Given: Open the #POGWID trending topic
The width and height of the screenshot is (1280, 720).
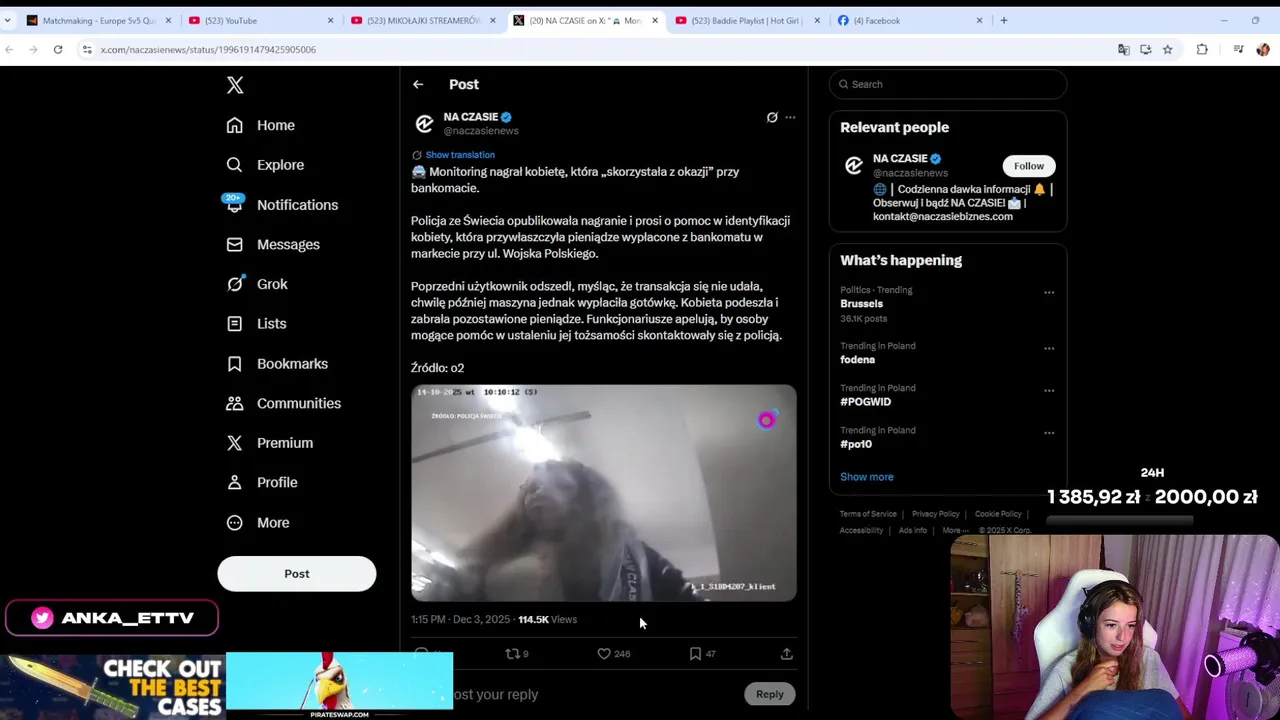Looking at the screenshot, I should pos(865,402).
